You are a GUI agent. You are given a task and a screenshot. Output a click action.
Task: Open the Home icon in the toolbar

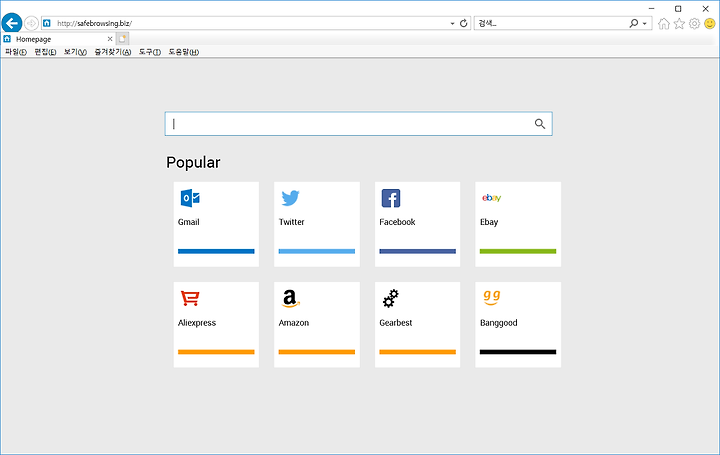click(x=664, y=23)
